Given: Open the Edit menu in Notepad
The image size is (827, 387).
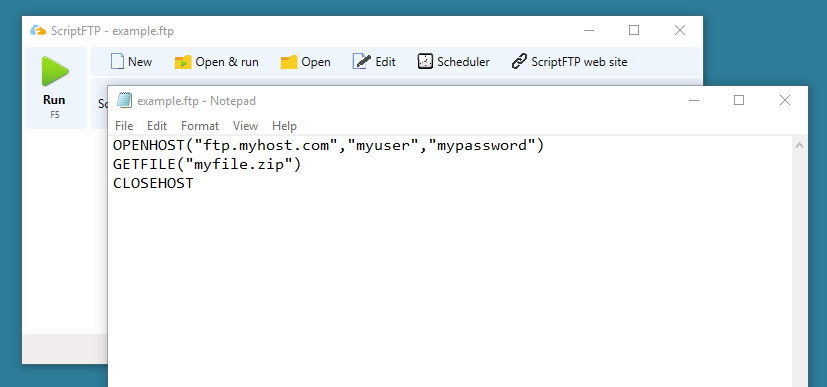Looking at the screenshot, I should 157,126.
